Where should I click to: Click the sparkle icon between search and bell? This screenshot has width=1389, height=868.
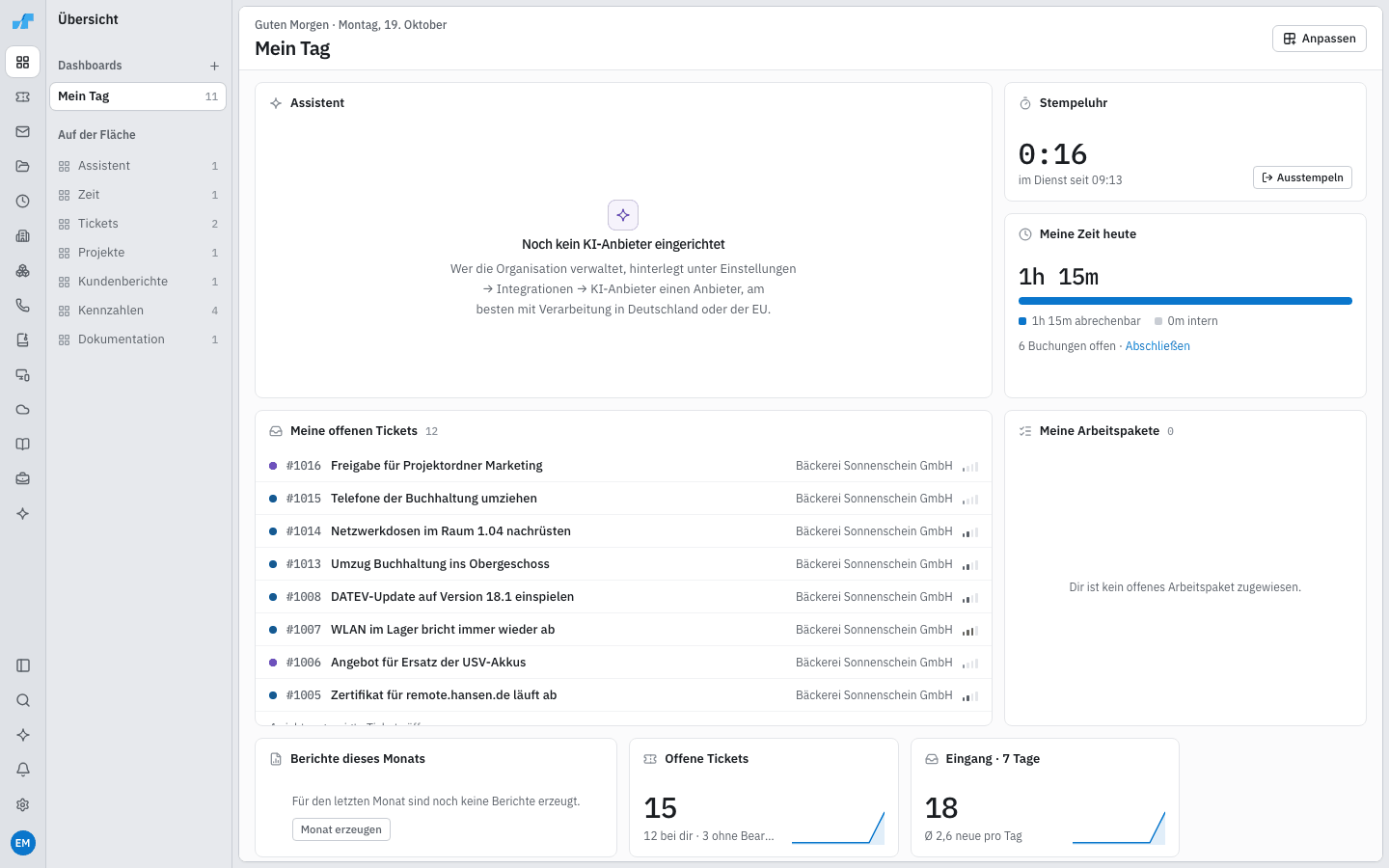click(x=23, y=735)
